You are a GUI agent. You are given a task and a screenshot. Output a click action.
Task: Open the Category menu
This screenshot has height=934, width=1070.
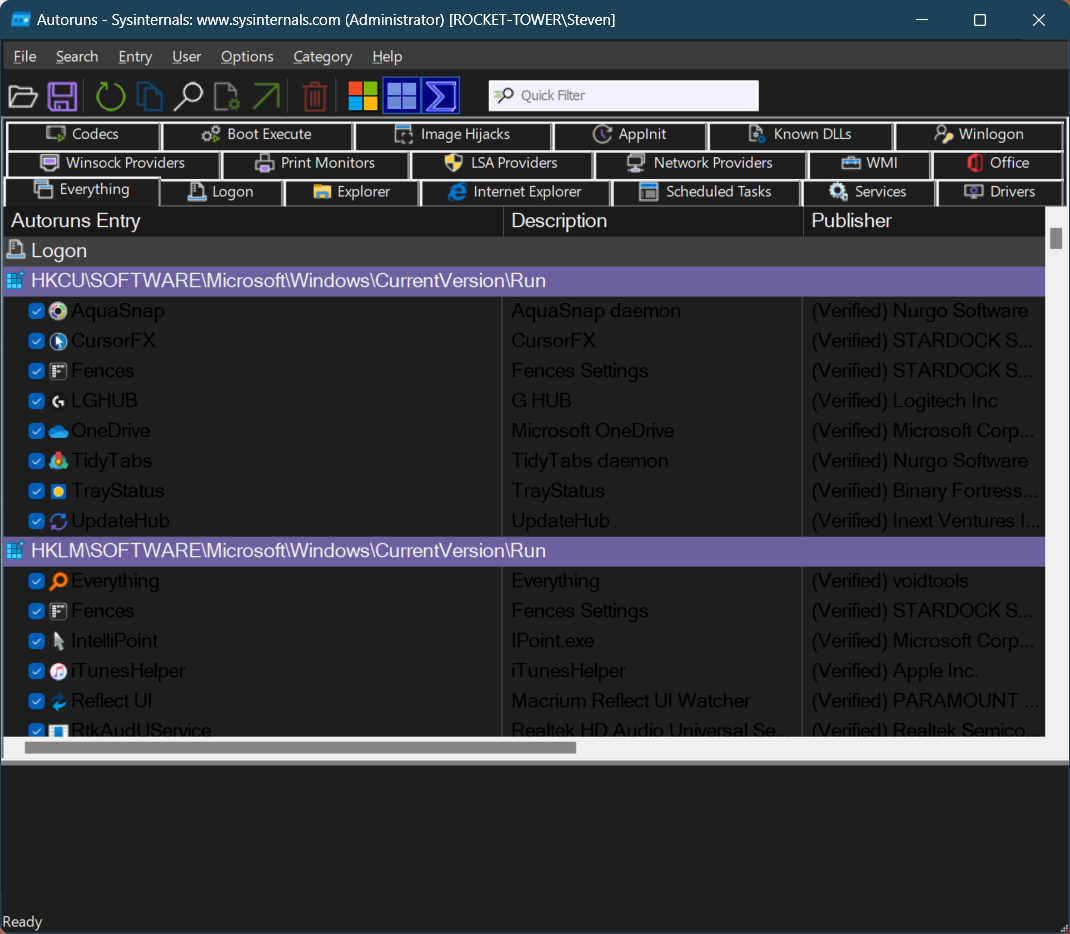[323, 57]
